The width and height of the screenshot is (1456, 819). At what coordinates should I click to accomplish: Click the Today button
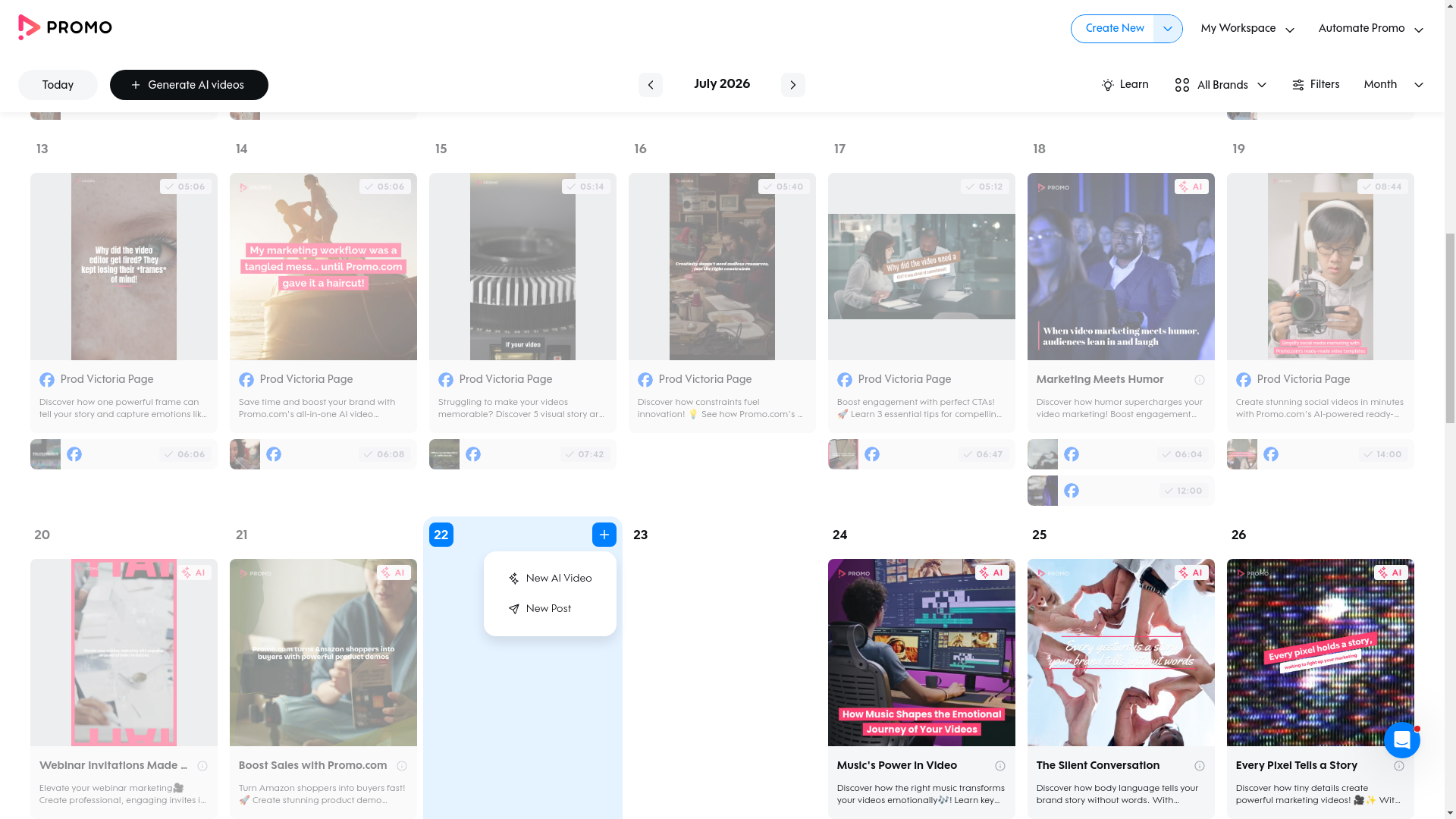(x=58, y=85)
